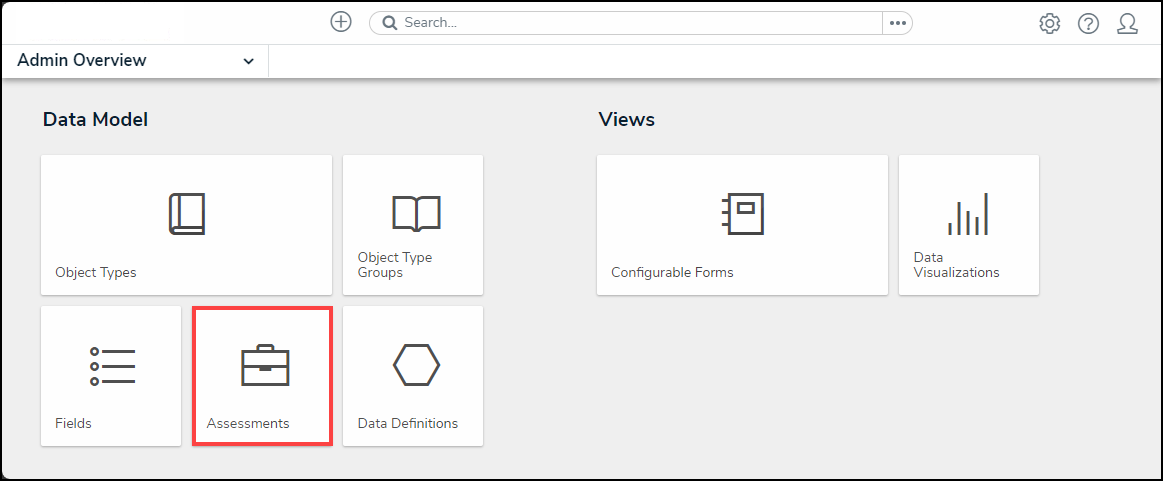Click the question mark help icon
This screenshot has height=481, width=1163.
[x=1088, y=24]
